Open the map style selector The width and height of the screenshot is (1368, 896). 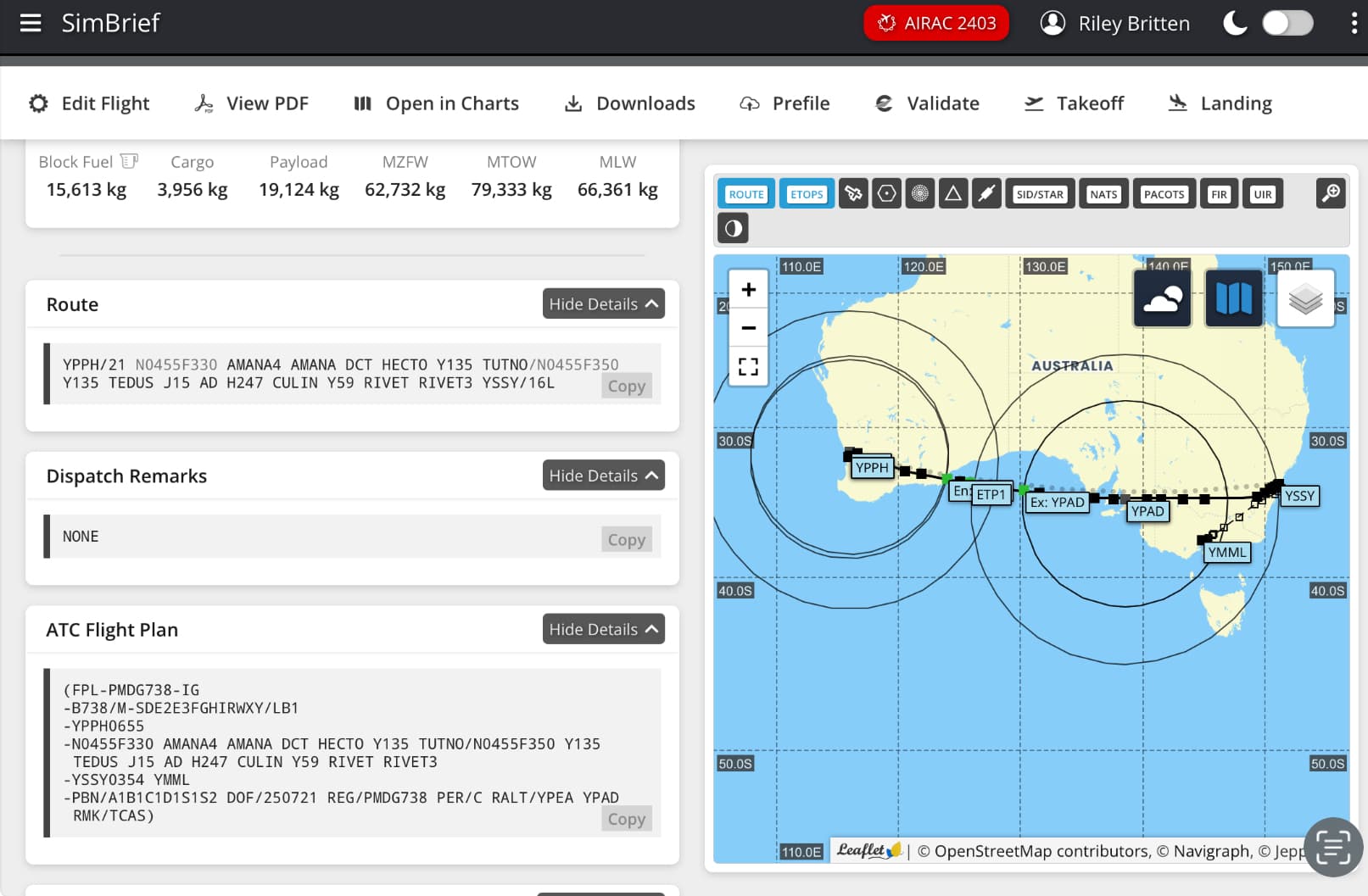click(1234, 298)
